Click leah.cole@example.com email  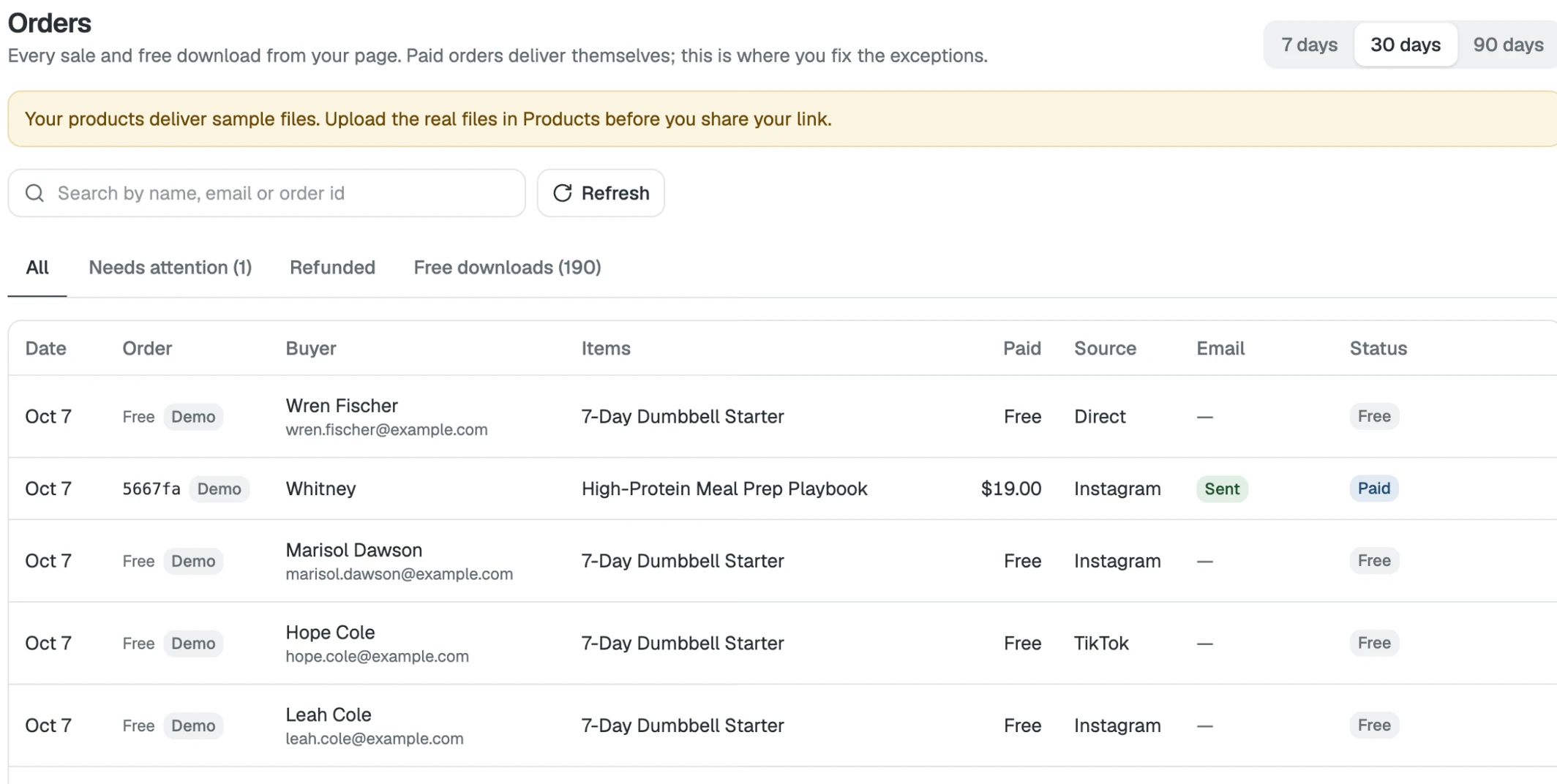pyautogui.click(x=375, y=739)
